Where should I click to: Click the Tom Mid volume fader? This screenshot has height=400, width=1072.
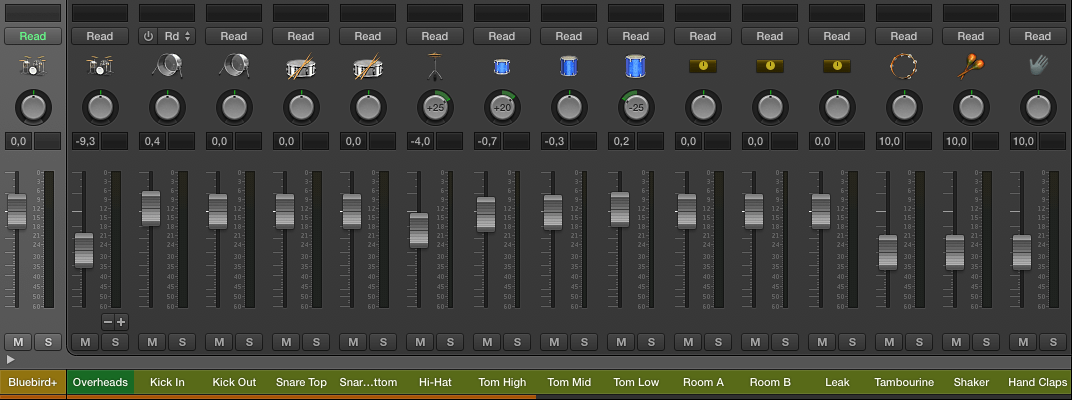point(552,211)
